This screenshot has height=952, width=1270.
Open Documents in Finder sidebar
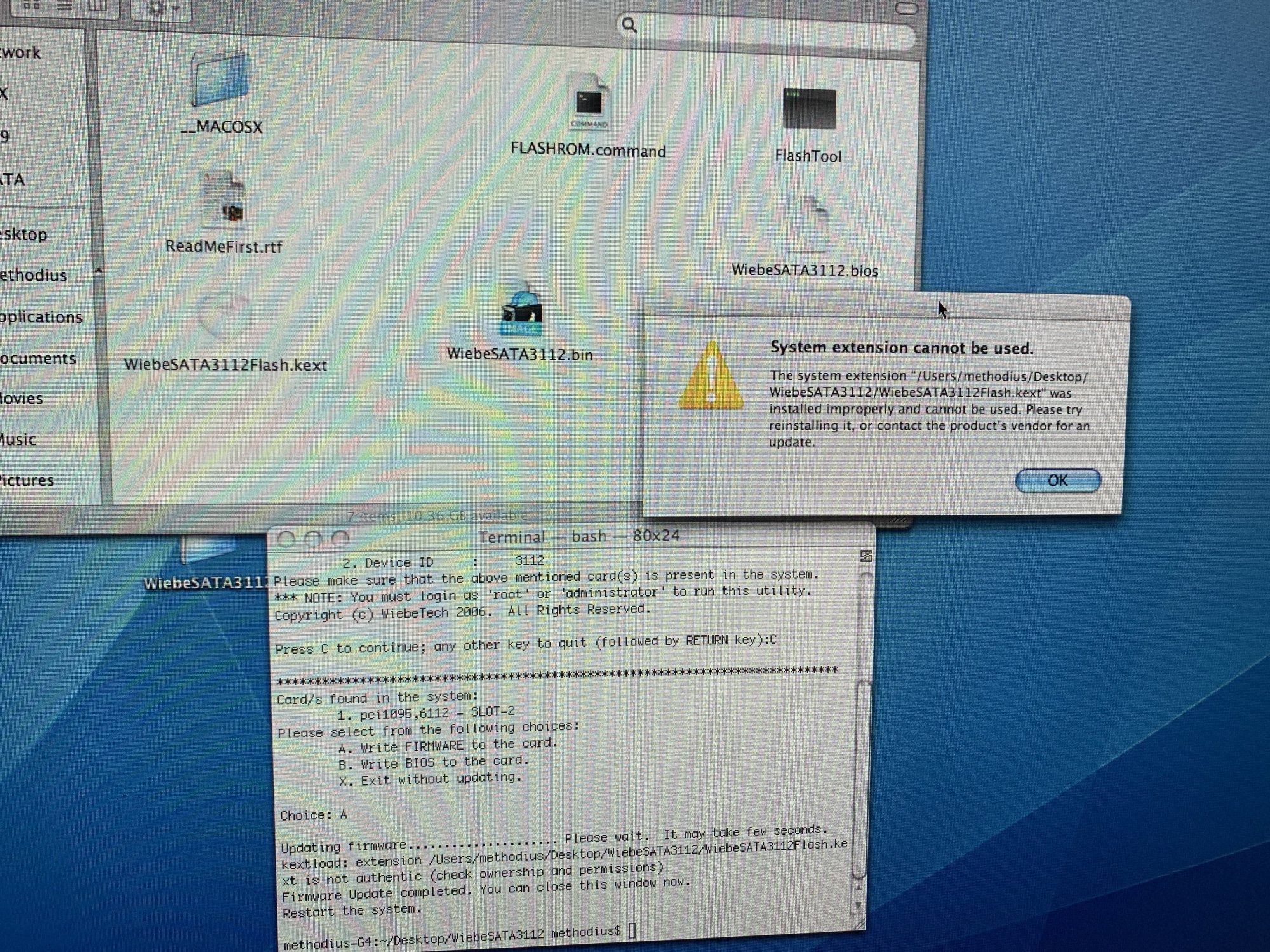(x=37, y=359)
